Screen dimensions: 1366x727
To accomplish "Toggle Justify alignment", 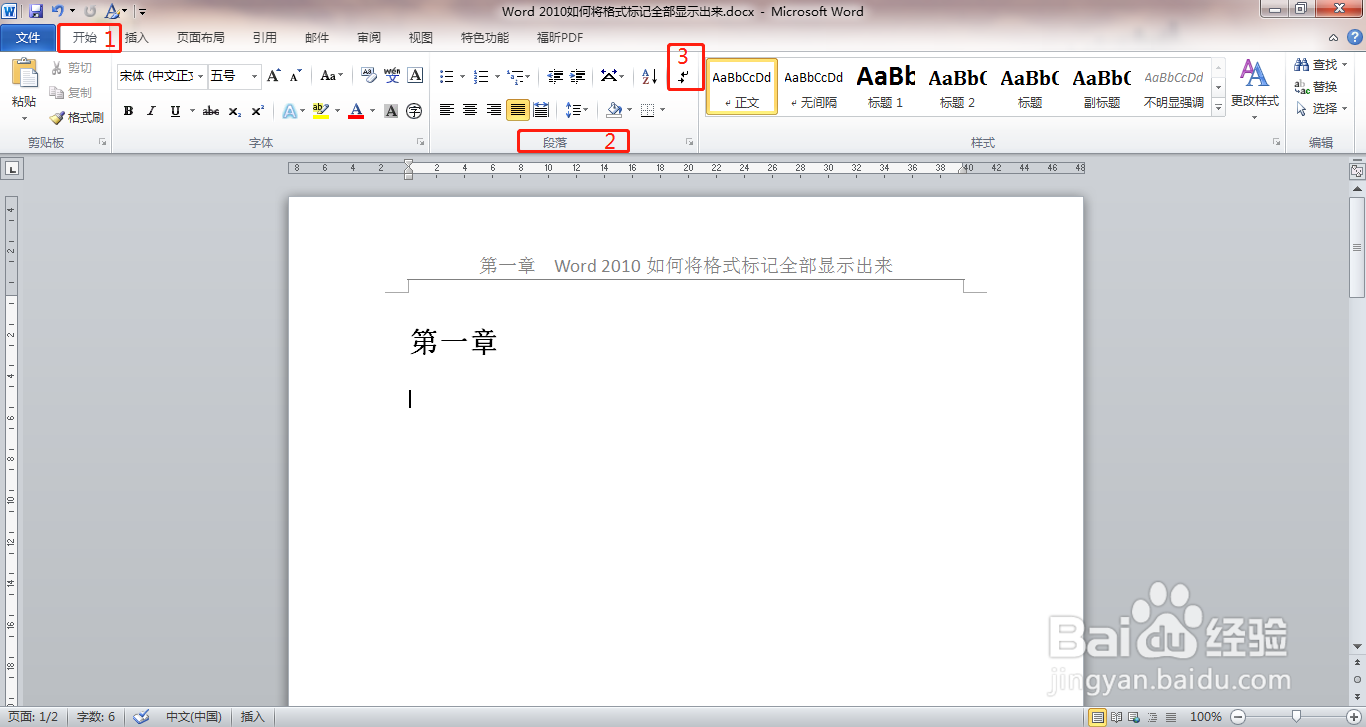I will pyautogui.click(x=517, y=110).
